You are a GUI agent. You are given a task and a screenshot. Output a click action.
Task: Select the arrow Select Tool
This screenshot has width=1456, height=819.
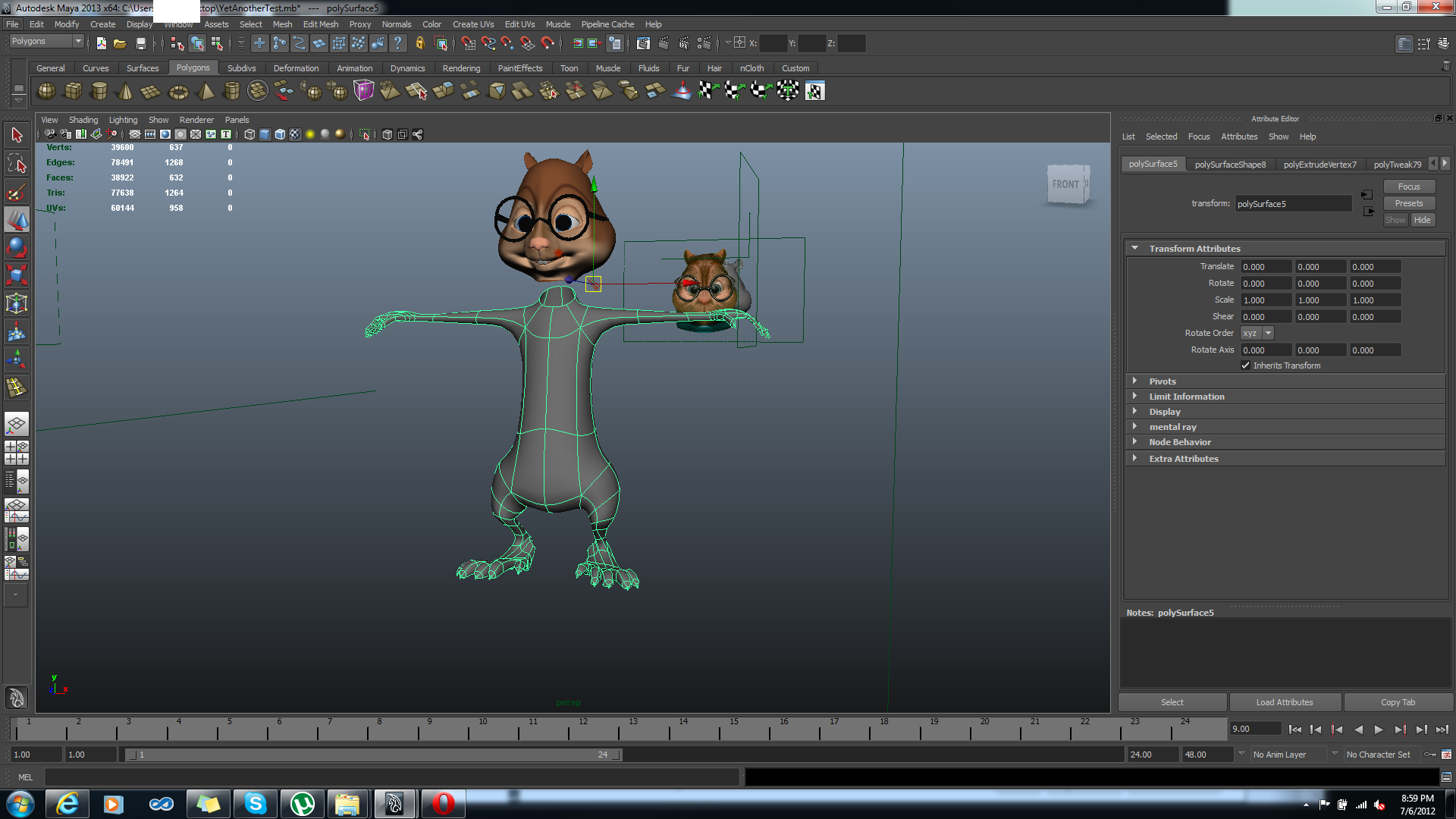click(17, 136)
